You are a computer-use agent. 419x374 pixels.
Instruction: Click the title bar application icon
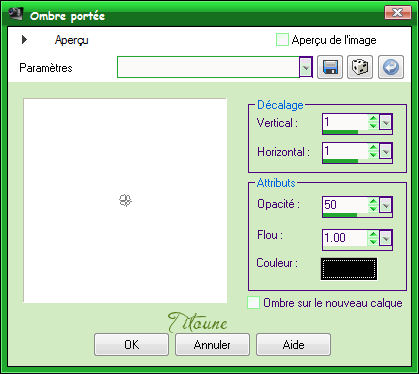pos(15,13)
